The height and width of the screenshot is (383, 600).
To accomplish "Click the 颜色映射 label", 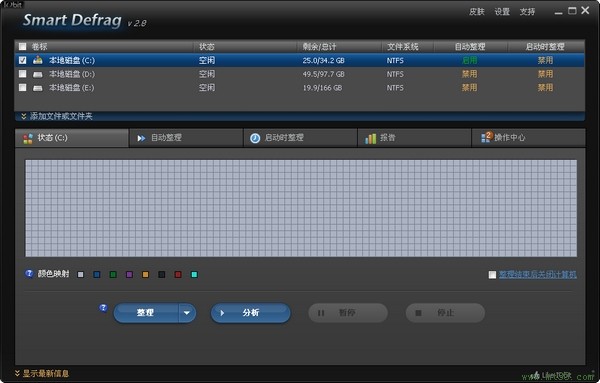I will pyautogui.click(x=54, y=274).
